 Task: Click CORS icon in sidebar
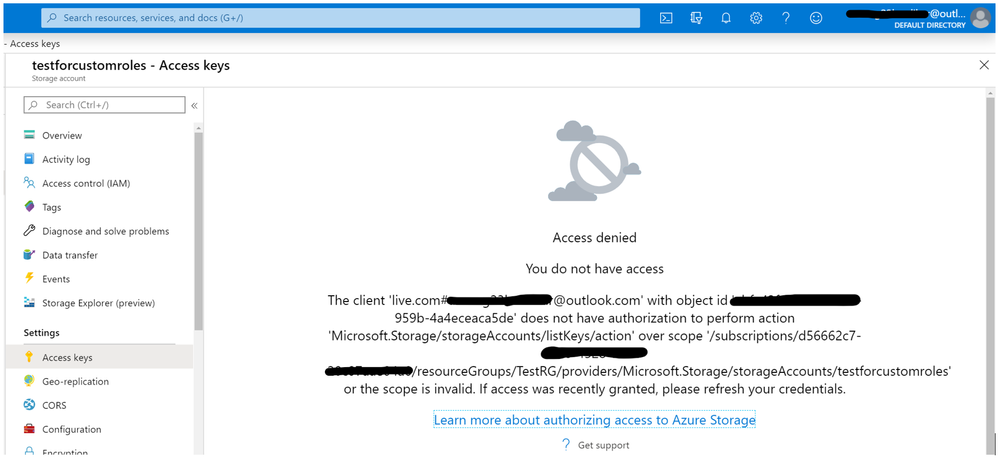[29, 405]
